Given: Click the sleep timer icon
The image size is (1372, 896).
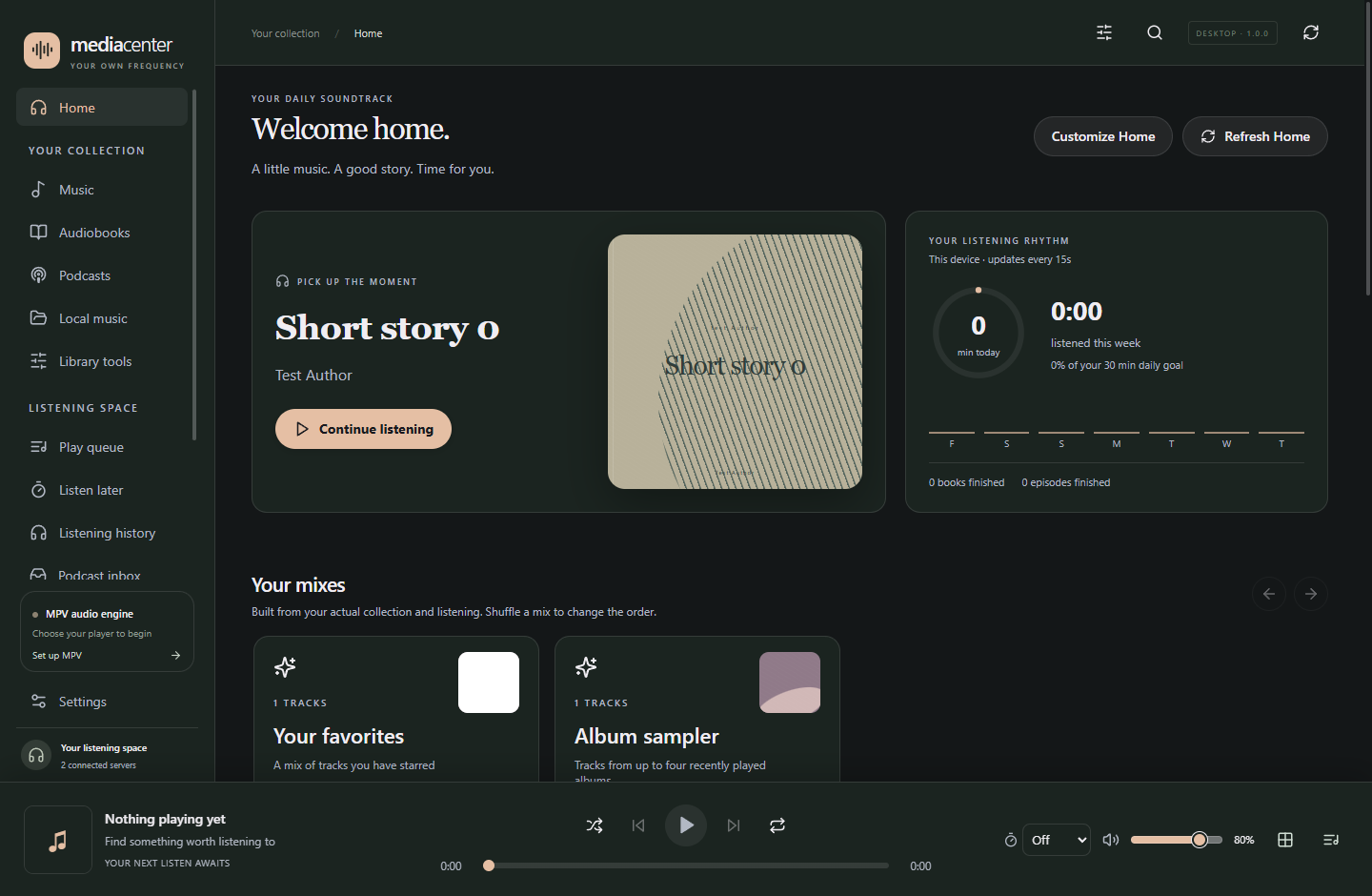Looking at the screenshot, I should click(1011, 840).
